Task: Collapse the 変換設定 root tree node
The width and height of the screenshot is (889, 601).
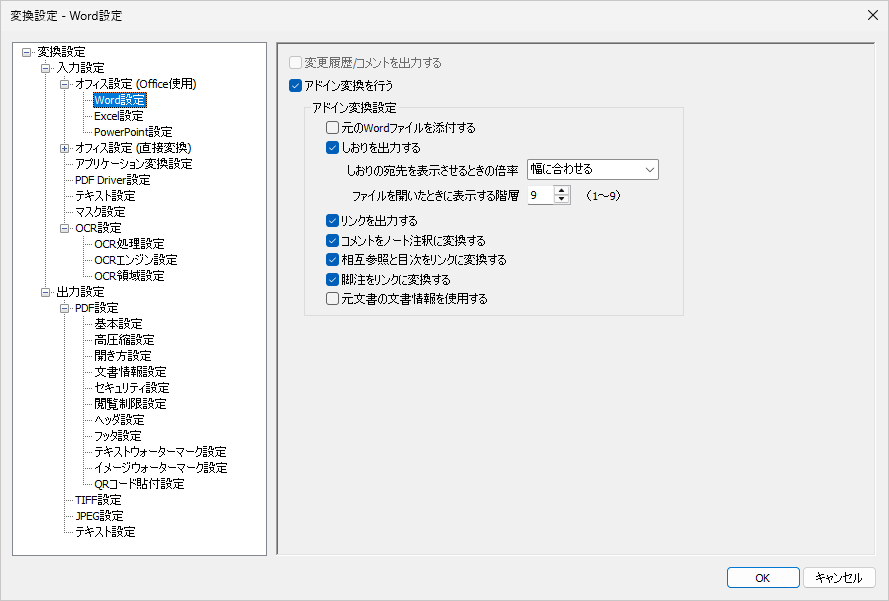Action: coord(26,52)
